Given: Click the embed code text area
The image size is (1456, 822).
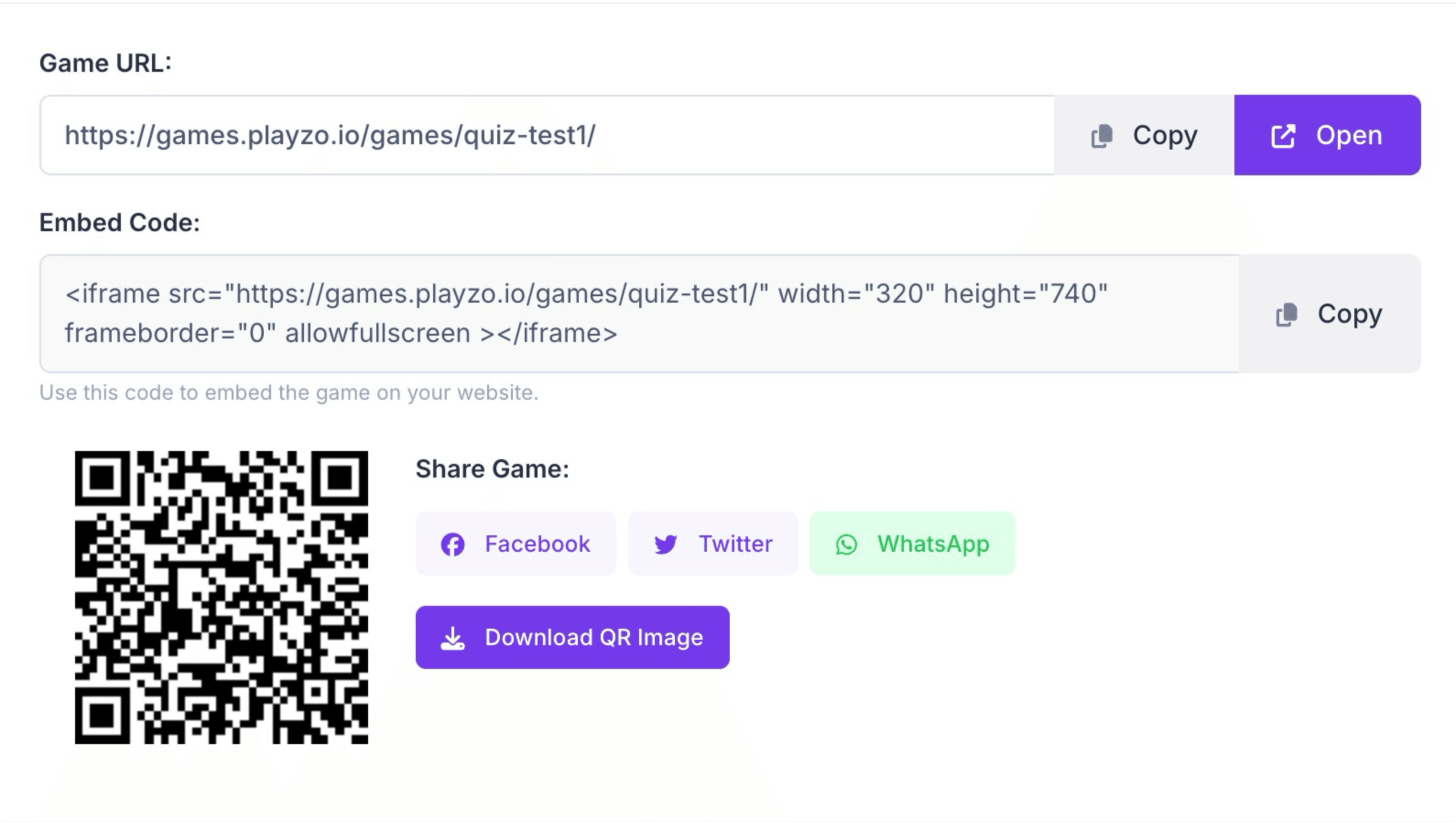Looking at the screenshot, I should (x=639, y=314).
